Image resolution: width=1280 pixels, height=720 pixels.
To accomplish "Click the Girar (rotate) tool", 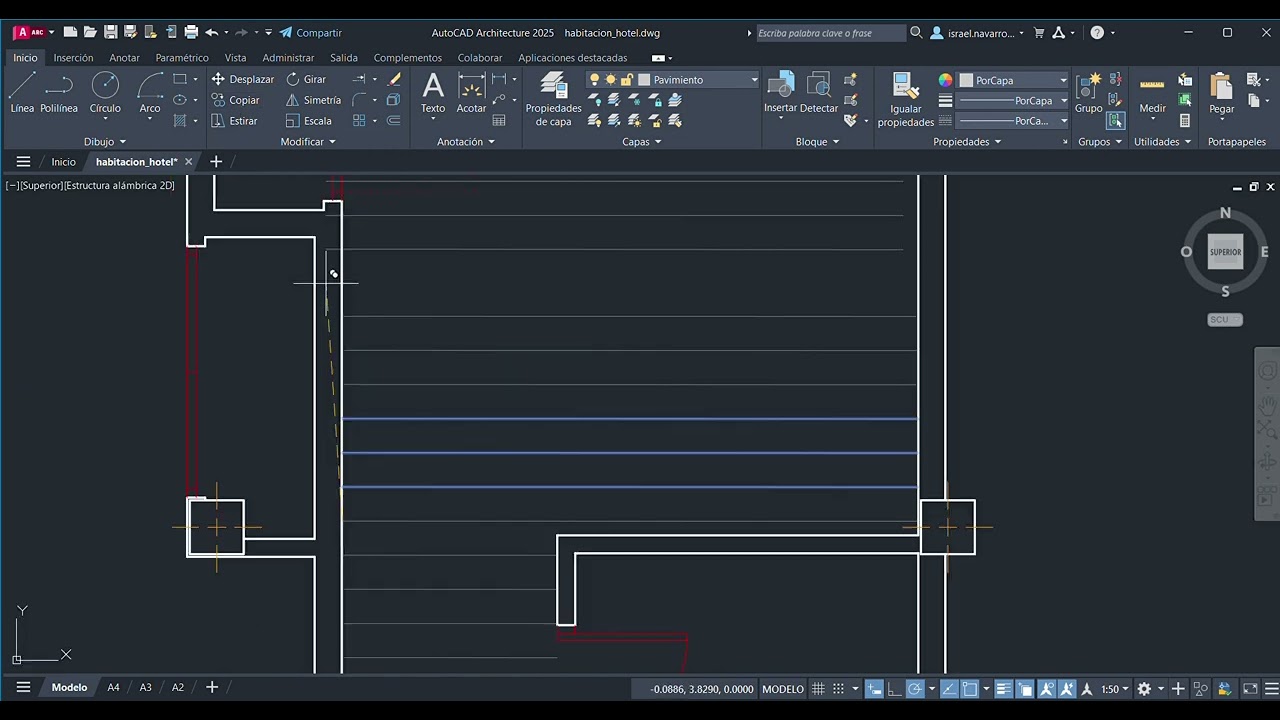I will pyautogui.click(x=306, y=79).
